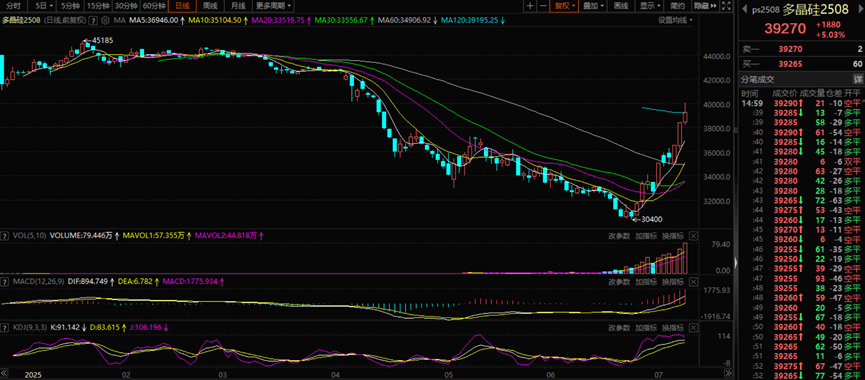
Task: Switch to 15分钟 period
Action: click(x=98, y=6)
